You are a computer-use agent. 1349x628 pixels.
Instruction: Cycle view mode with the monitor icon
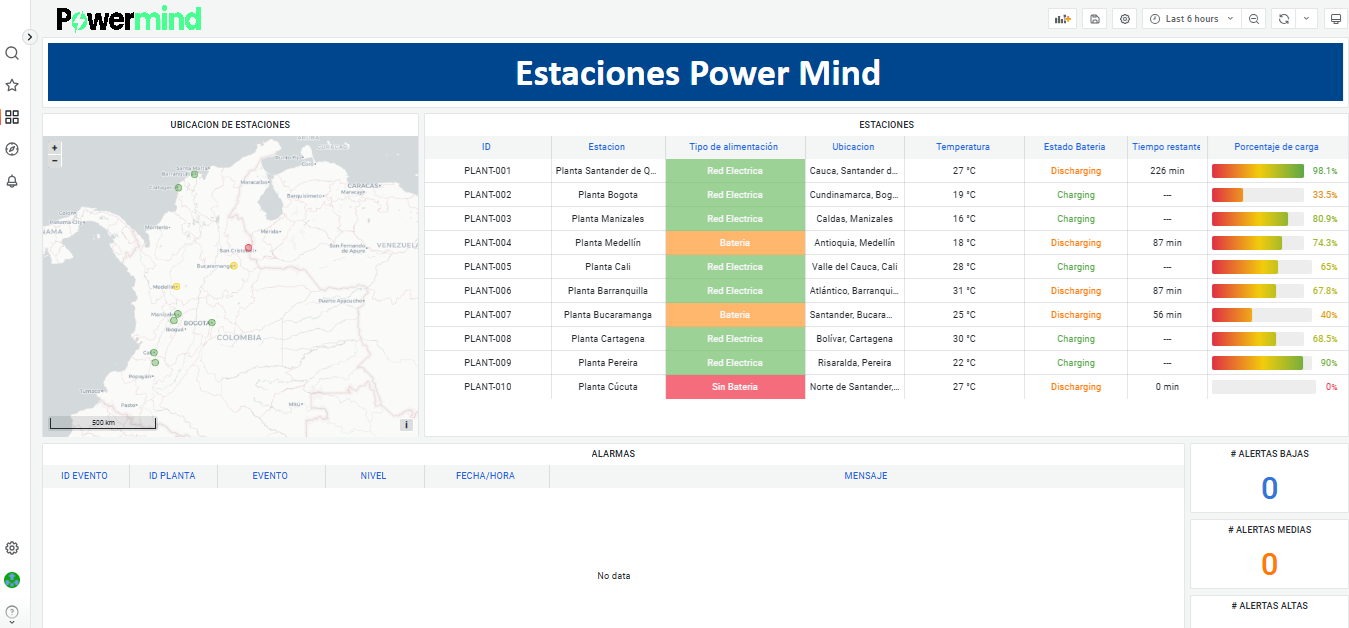click(x=1335, y=19)
